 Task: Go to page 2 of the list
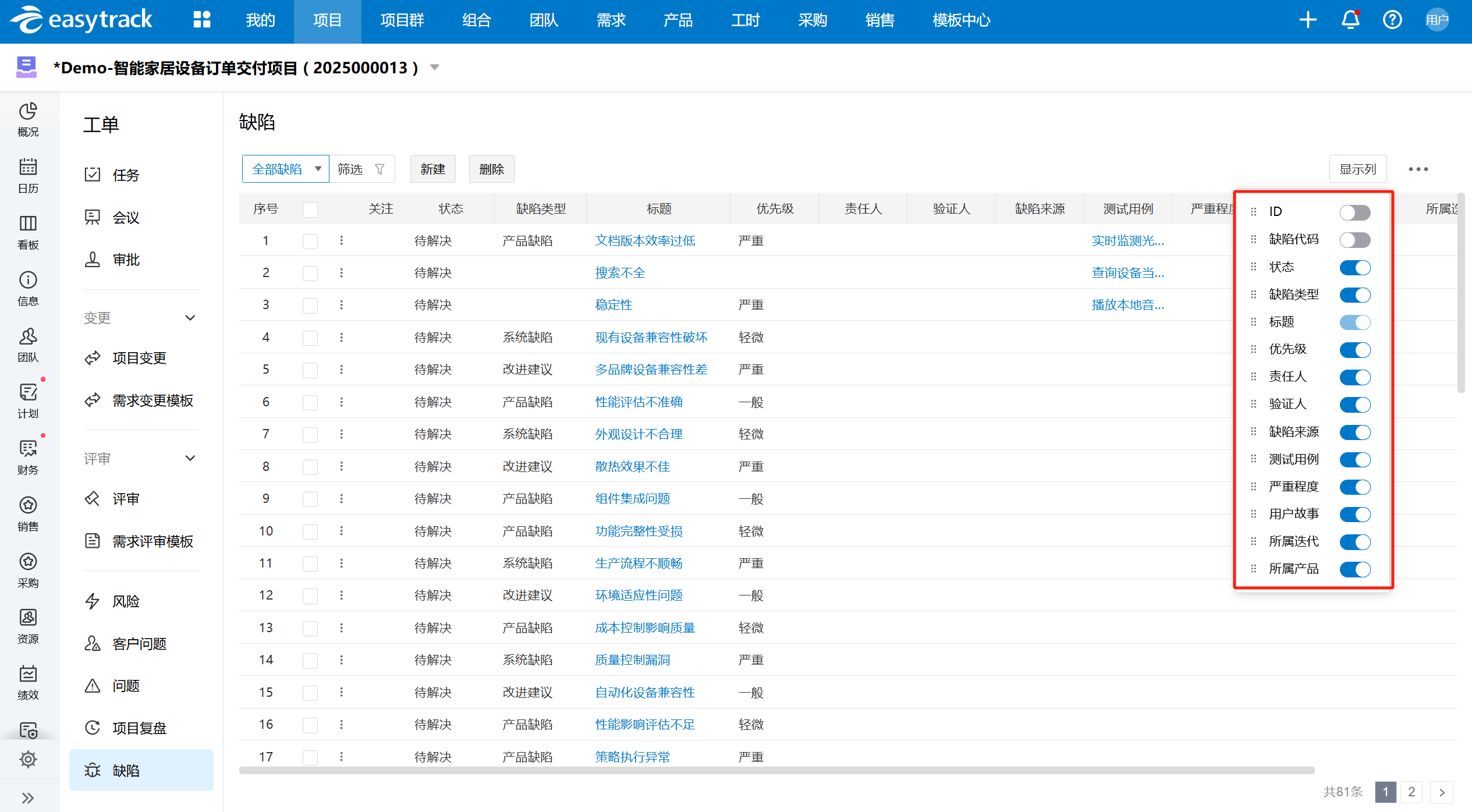coord(1411,792)
